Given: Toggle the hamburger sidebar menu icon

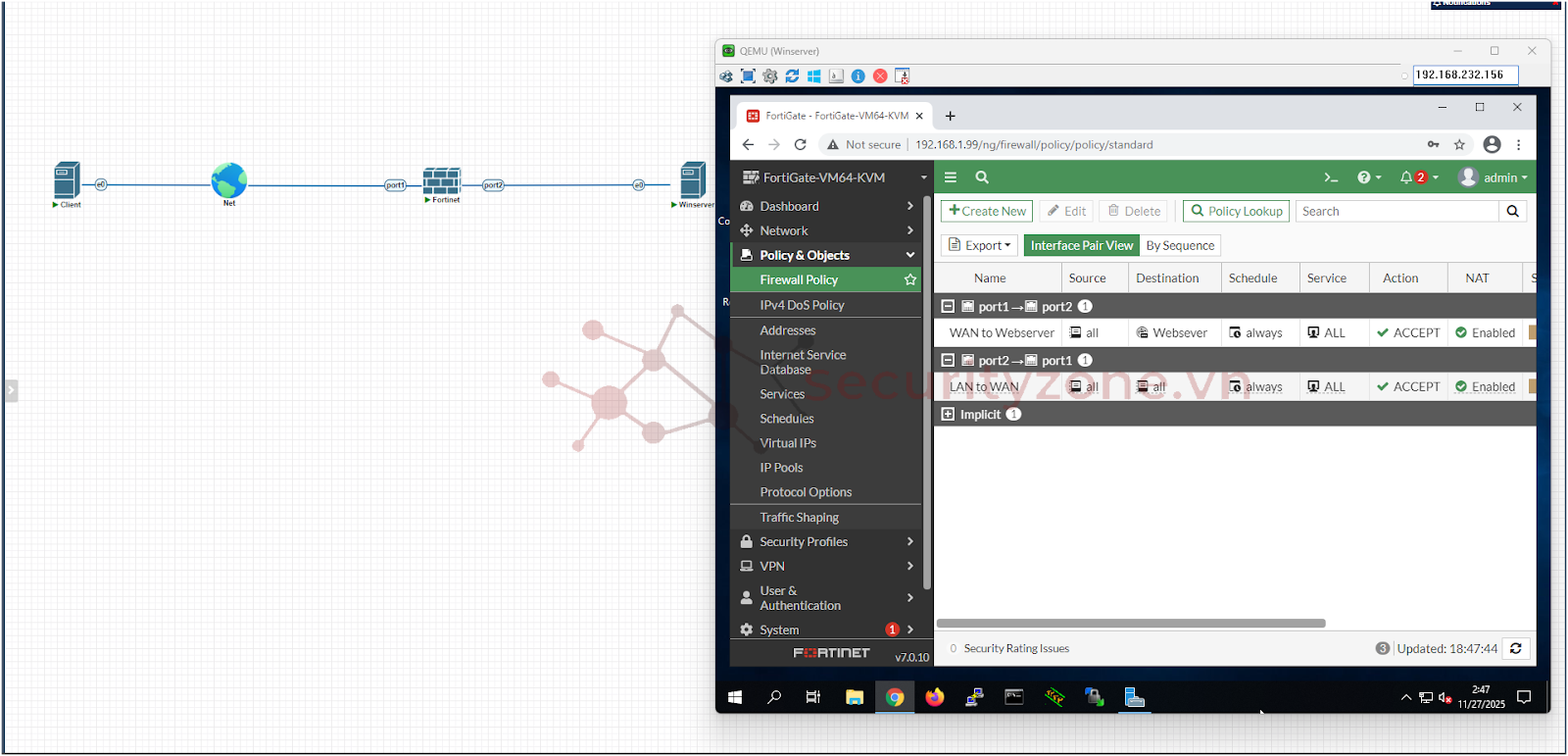Looking at the screenshot, I should [950, 177].
